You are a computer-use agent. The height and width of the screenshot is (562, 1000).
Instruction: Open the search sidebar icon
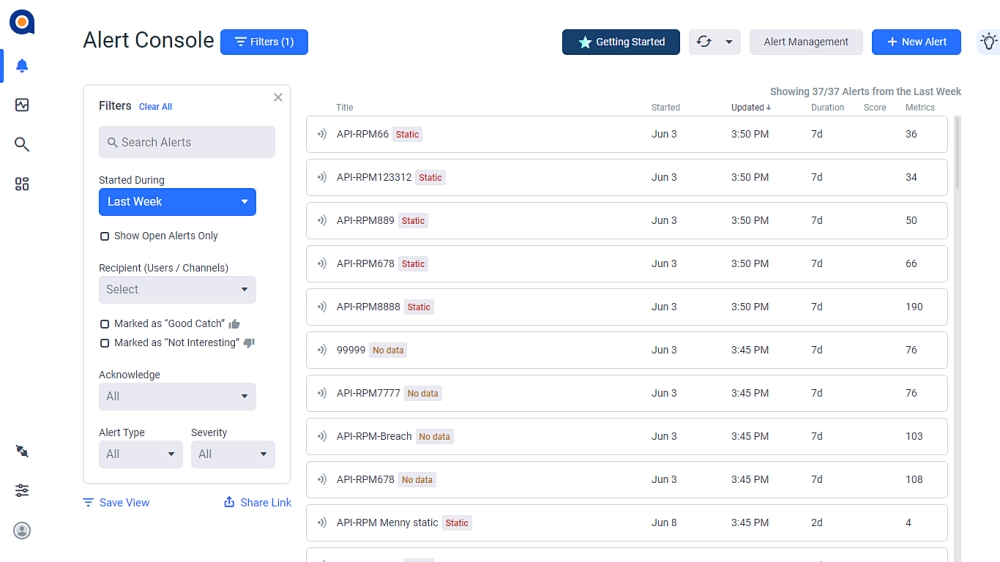(x=22, y=144)
